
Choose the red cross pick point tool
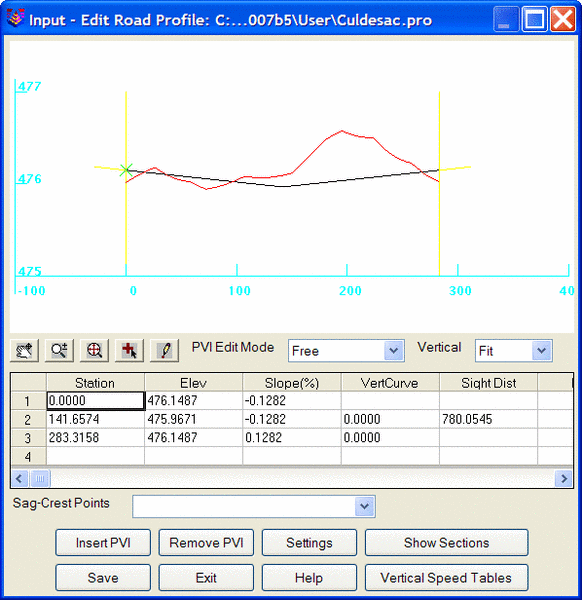129,351
